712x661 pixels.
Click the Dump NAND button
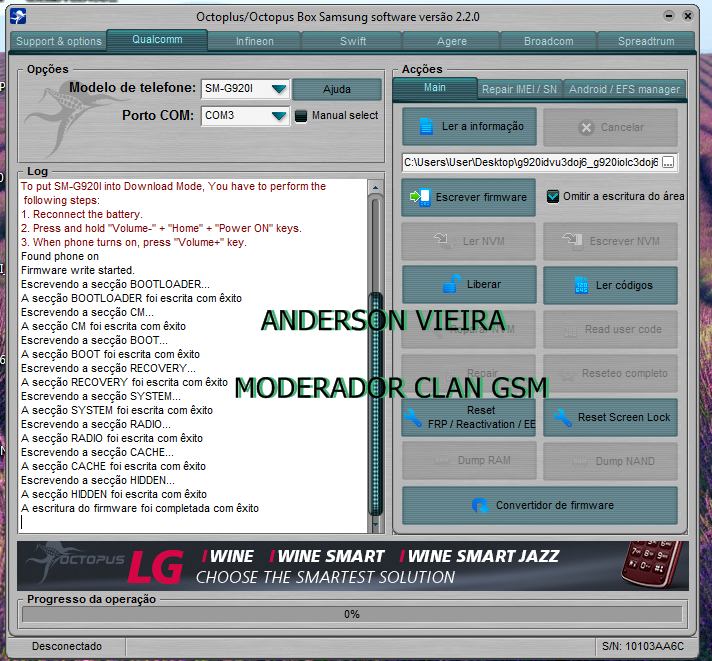(610, 462)
